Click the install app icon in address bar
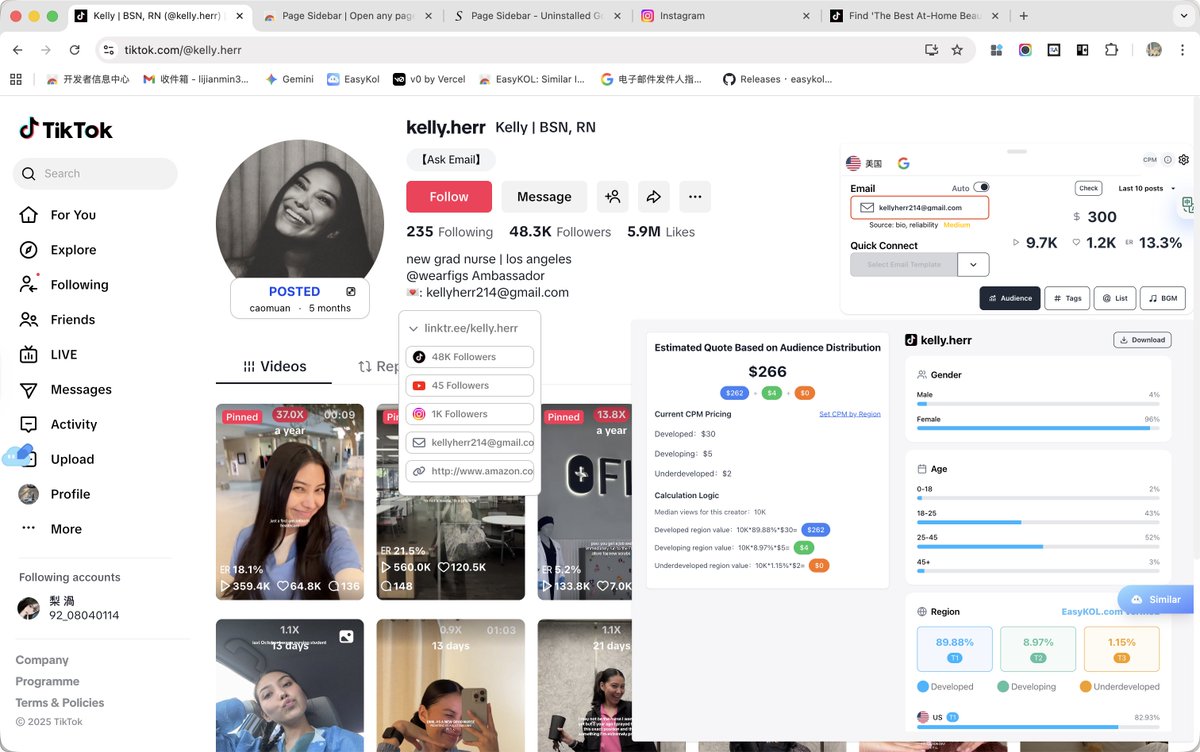This screenshot has height=752, width=1200. [932, 50]
